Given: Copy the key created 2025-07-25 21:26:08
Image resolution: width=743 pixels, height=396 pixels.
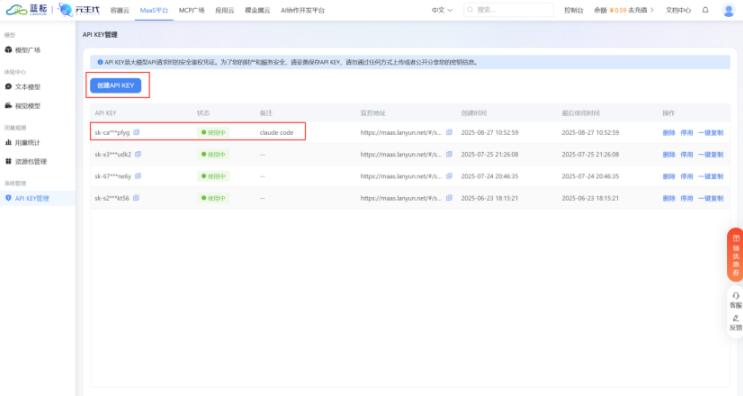Looking at the screenshot, I should [138, 154].
